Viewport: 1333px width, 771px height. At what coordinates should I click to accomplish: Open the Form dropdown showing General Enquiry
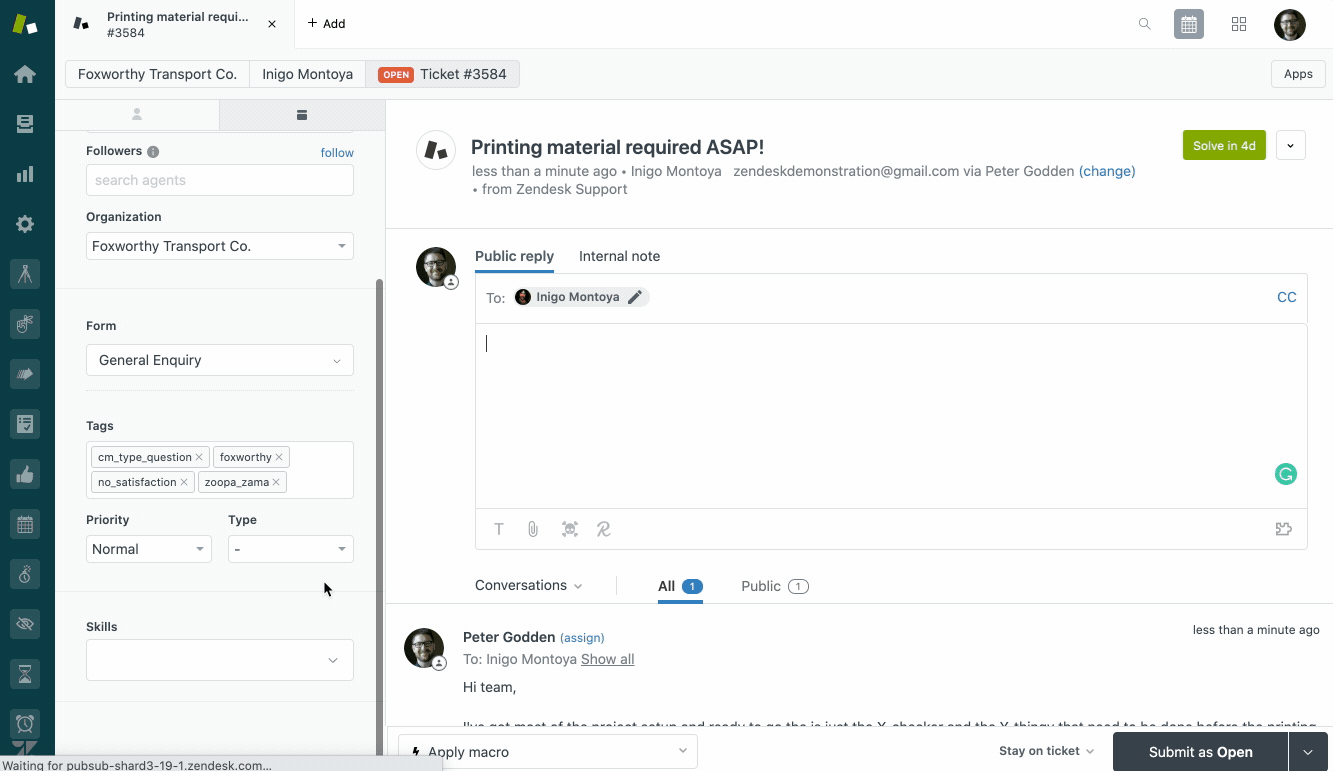point(220,360)
